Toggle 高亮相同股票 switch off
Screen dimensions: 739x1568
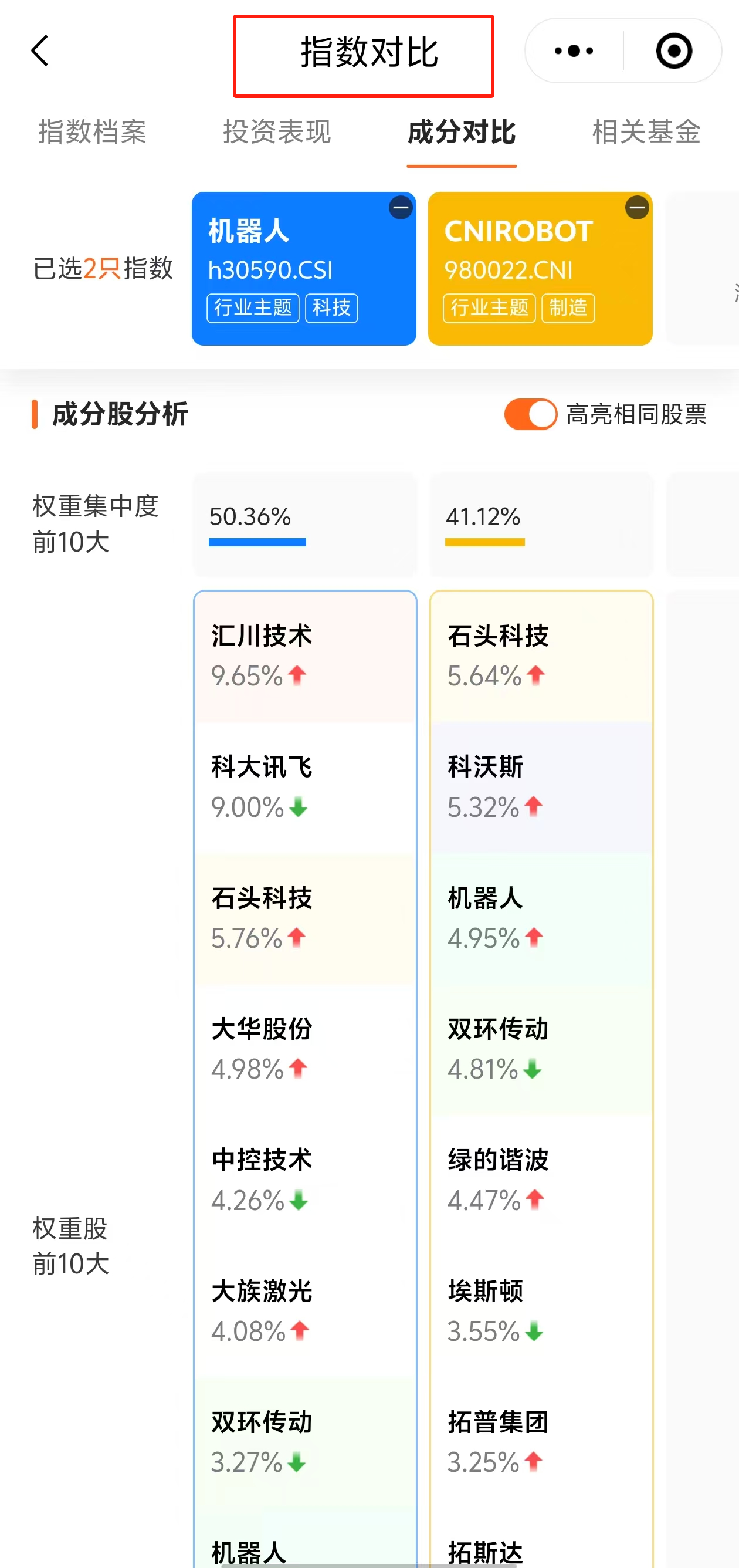(x=530, y=414)
